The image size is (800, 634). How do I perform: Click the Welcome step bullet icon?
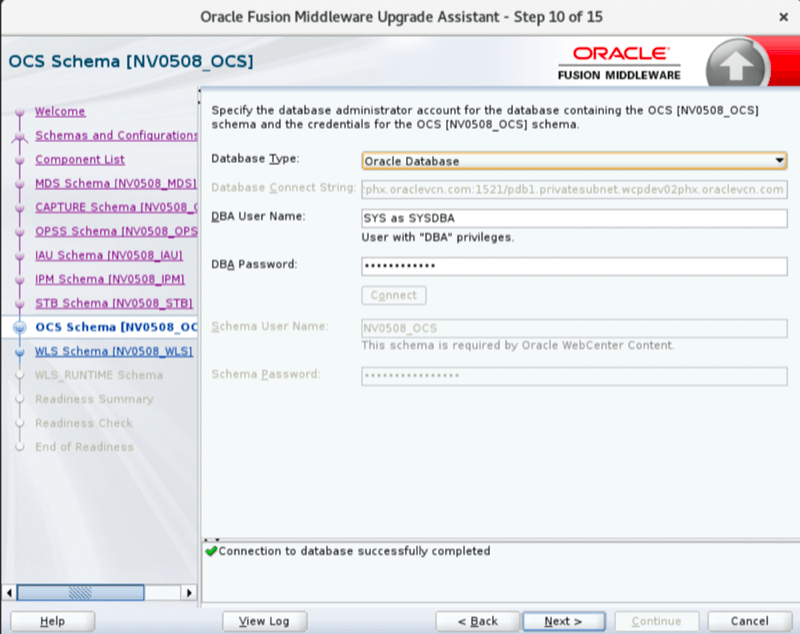[x=20, y=112]
